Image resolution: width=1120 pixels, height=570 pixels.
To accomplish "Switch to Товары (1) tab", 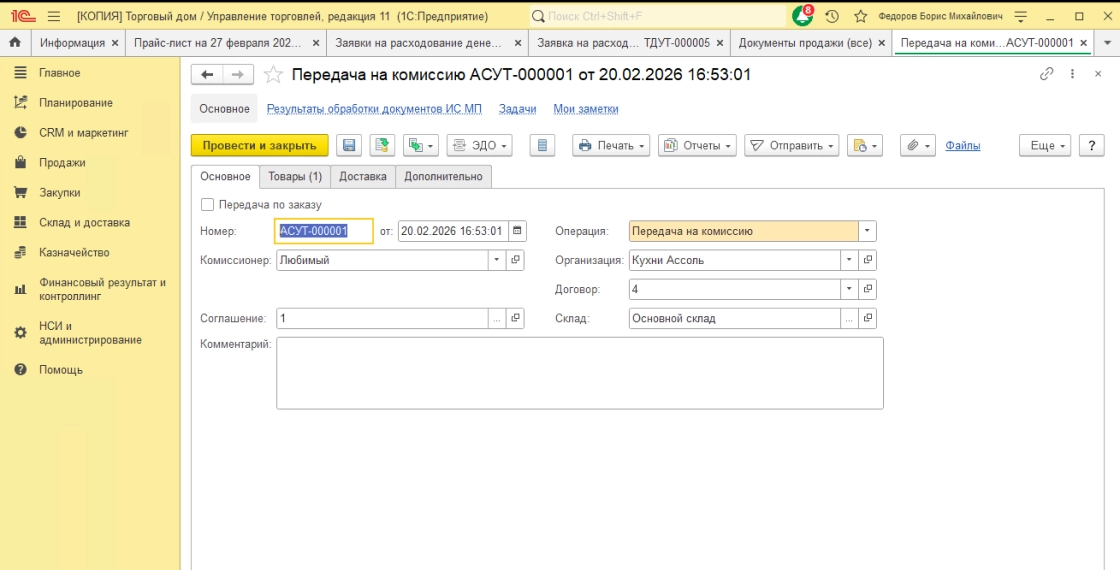I will 295,176.
